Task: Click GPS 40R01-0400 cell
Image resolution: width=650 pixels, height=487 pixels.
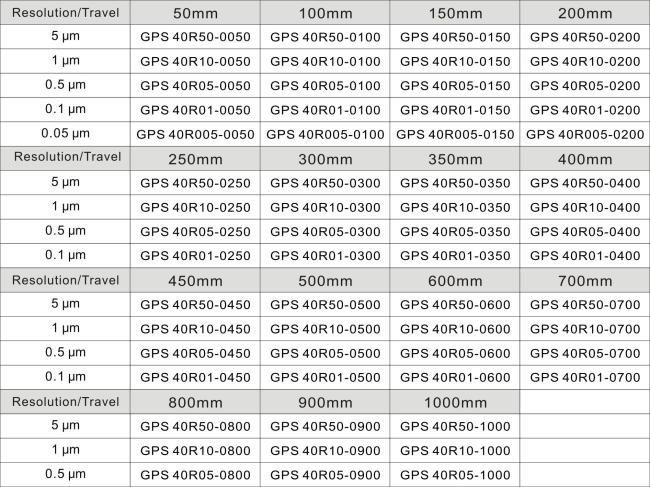Action: click(x=585, y=256)
